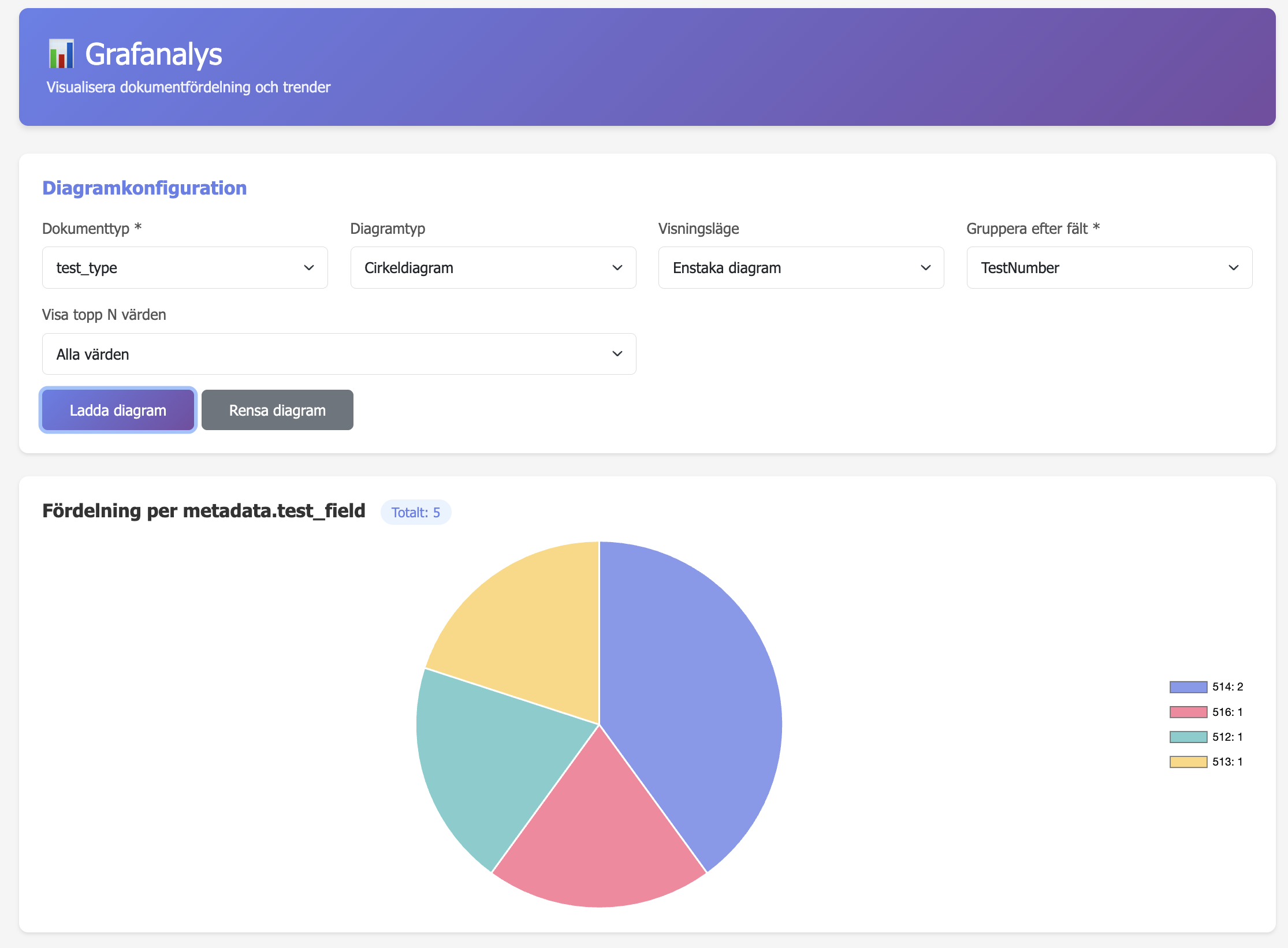Image resolution: width=1288 pixels, height=948 pixels.
Task: Toggle the 512 teal legend swatch
Action: point(1188,737)
